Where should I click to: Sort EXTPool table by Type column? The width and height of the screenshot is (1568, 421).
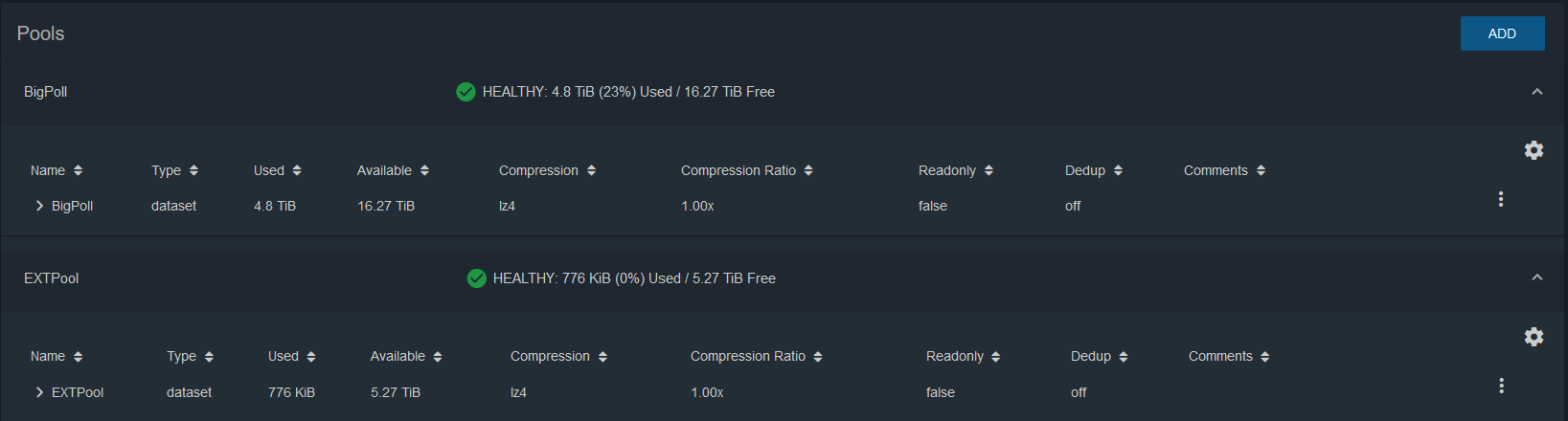click(190, 356)
